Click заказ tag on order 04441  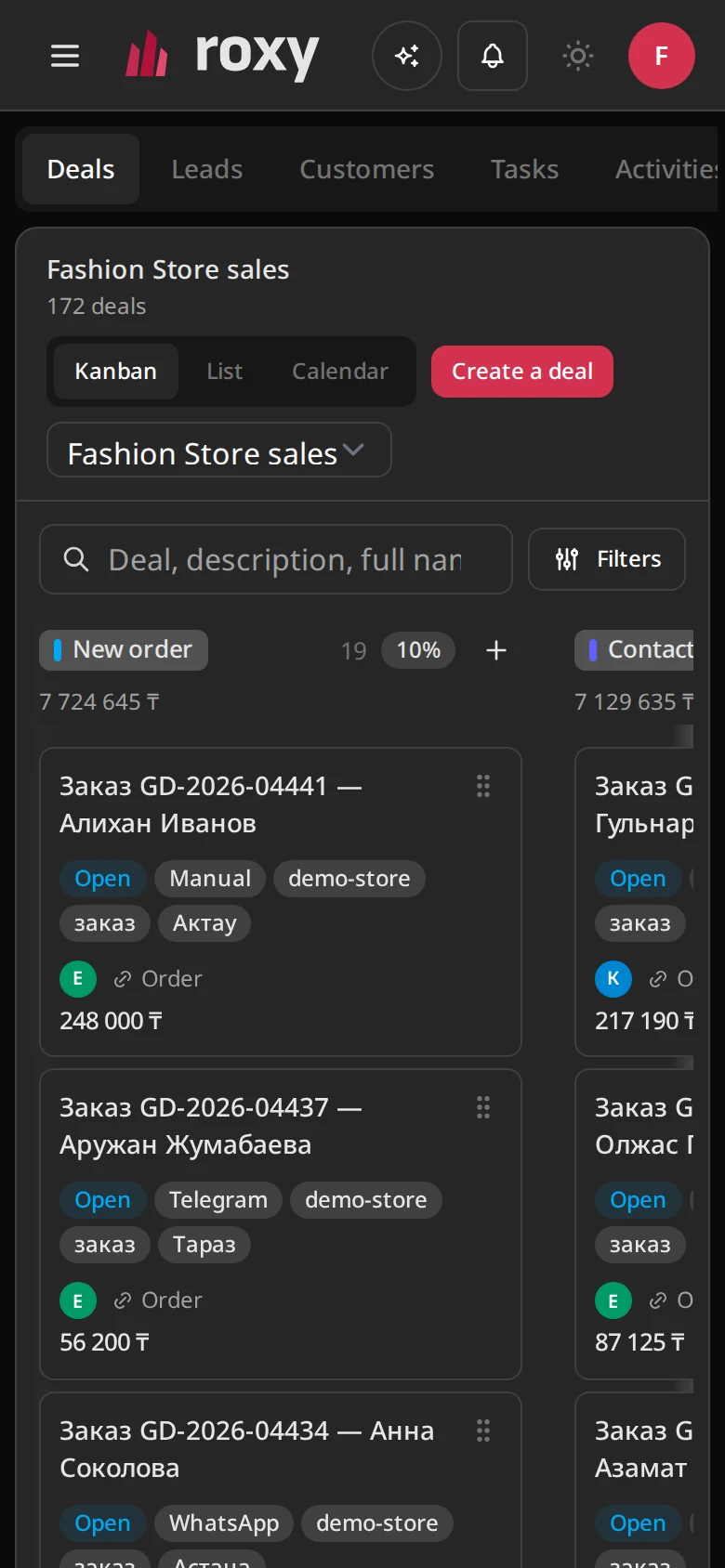105,923
